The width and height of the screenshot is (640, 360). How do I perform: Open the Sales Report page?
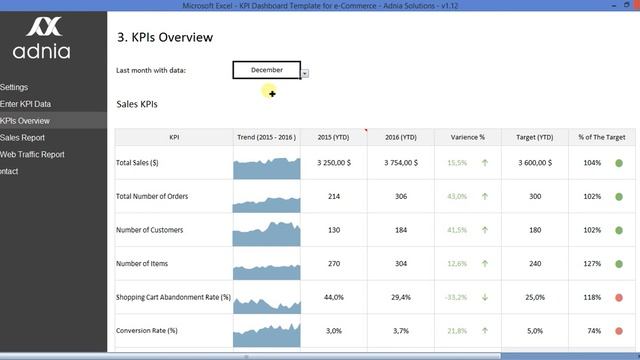click(x=22, y=138)
